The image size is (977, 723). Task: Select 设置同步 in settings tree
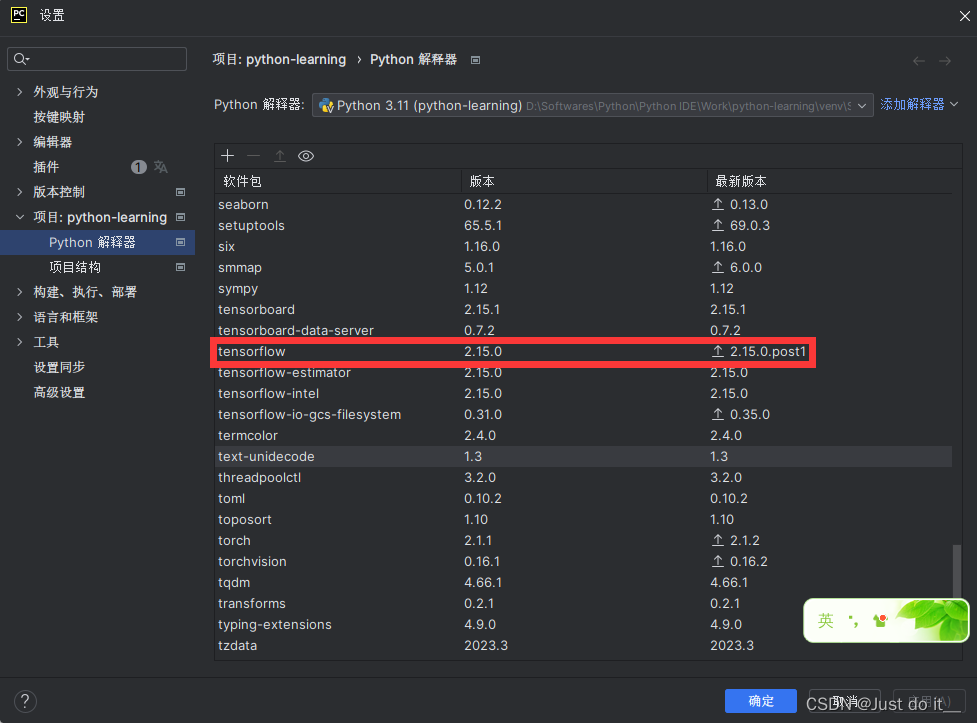[x=59, y=367]
